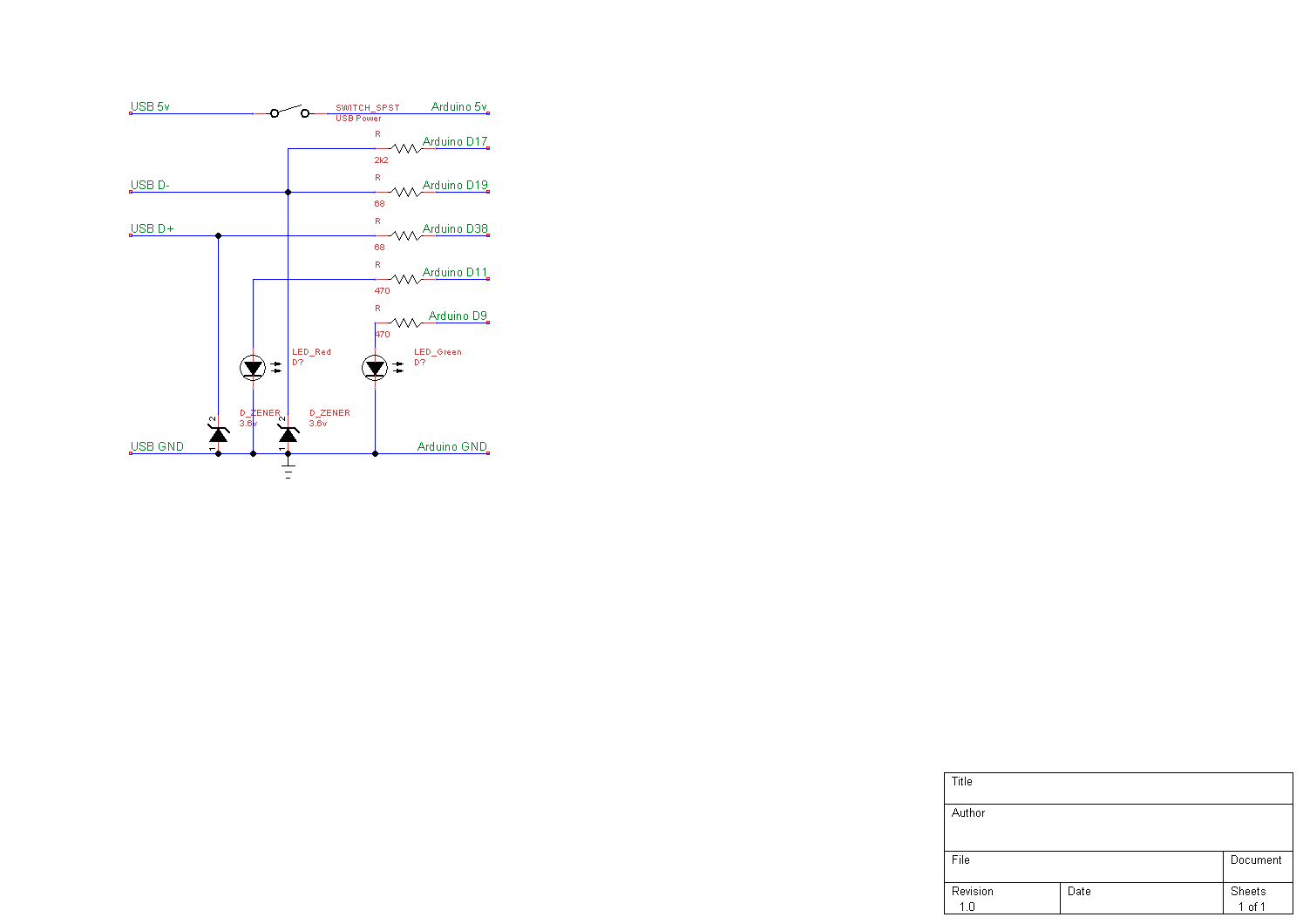This screenshot has height=924, width=1303.
Task: Click the "Revision" heading in title block
Action: 973,891
